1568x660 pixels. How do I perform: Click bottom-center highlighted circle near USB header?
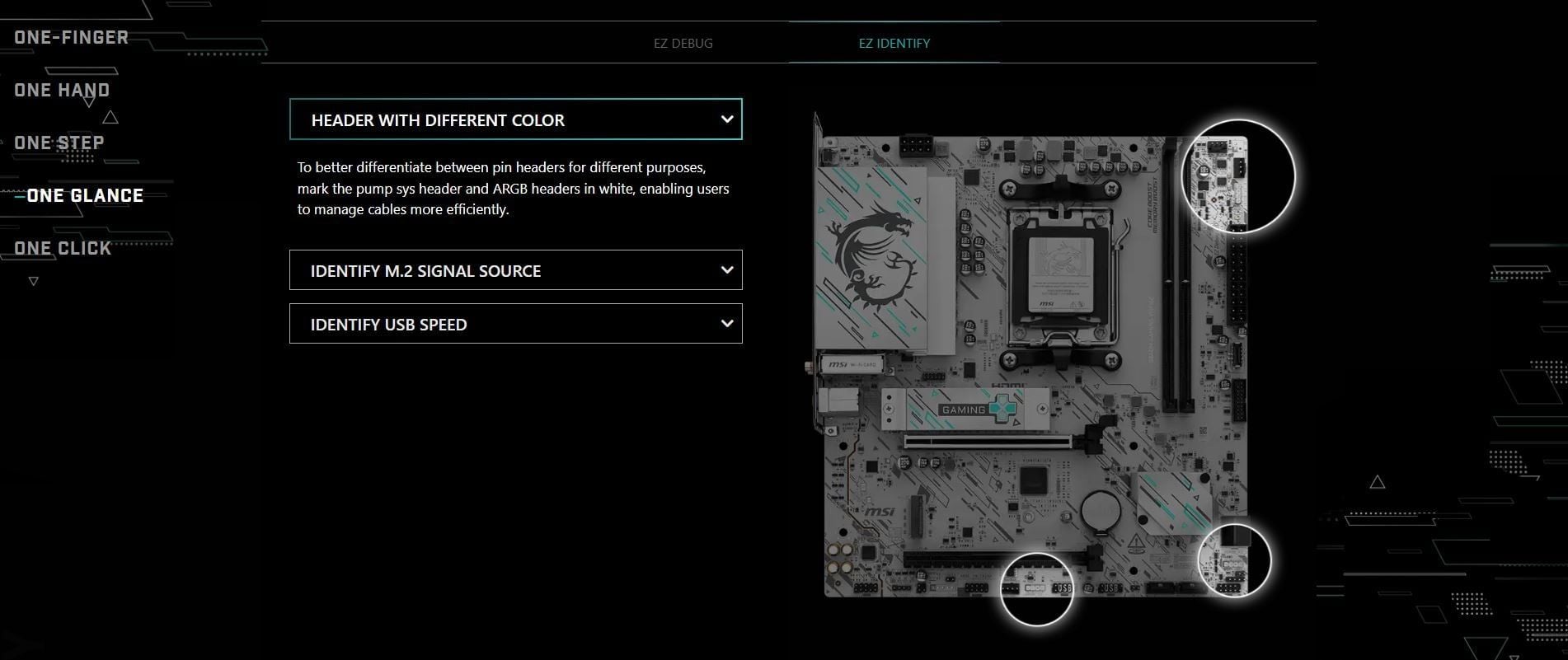(1036, 589)
